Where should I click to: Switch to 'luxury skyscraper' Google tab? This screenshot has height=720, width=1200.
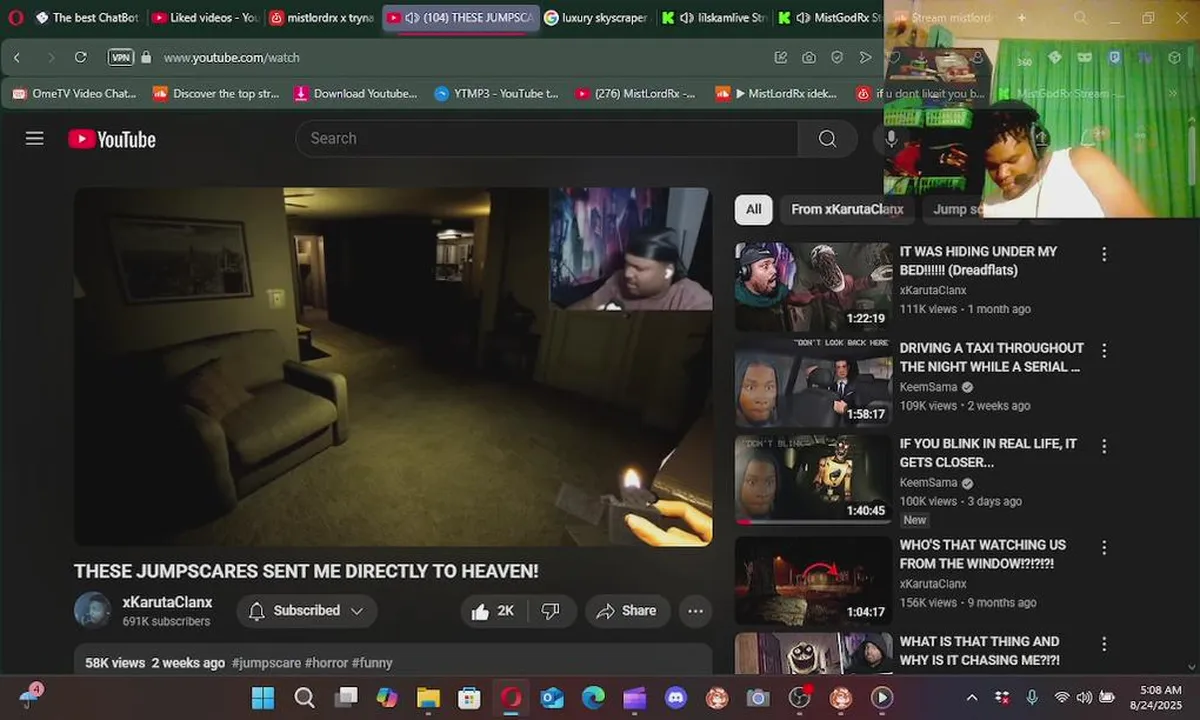pos(596,17)
